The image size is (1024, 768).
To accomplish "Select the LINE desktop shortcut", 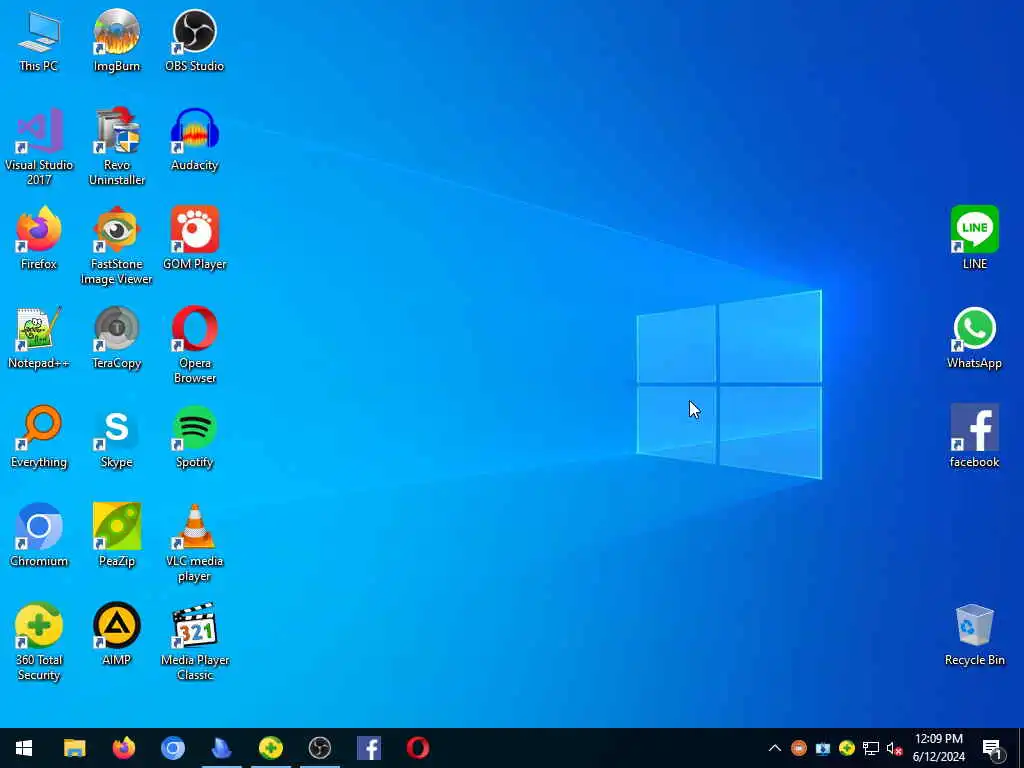I will coord(974,238).
